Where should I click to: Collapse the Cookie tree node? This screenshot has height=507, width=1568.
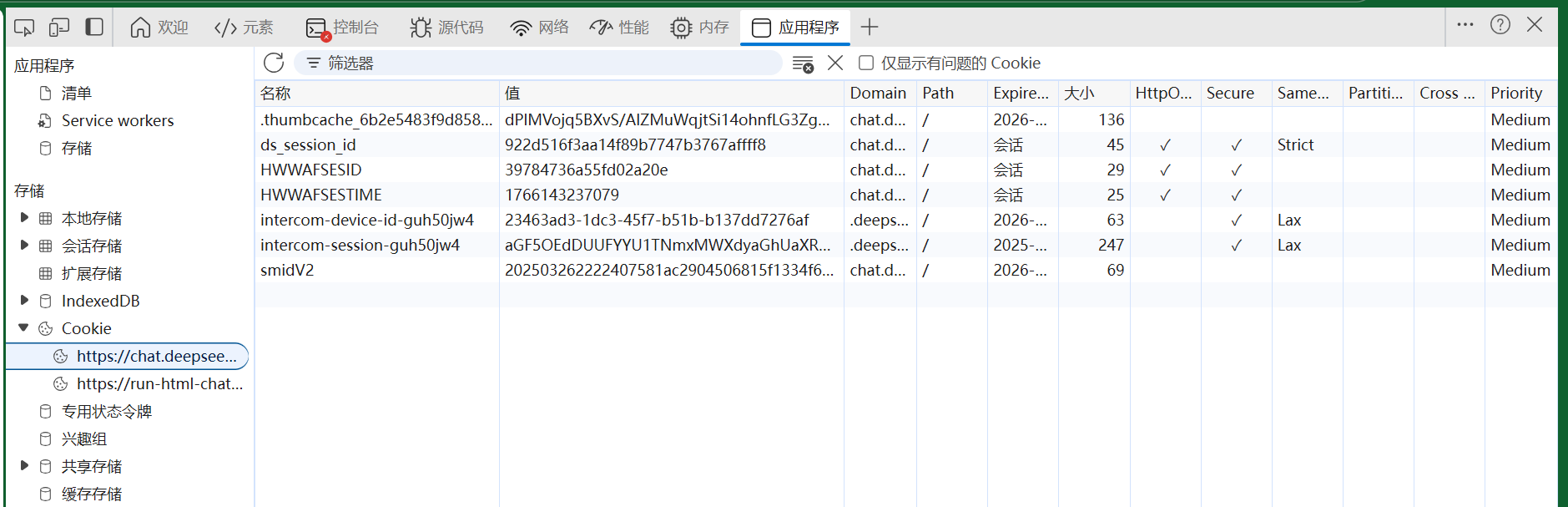tap(24, 327)
